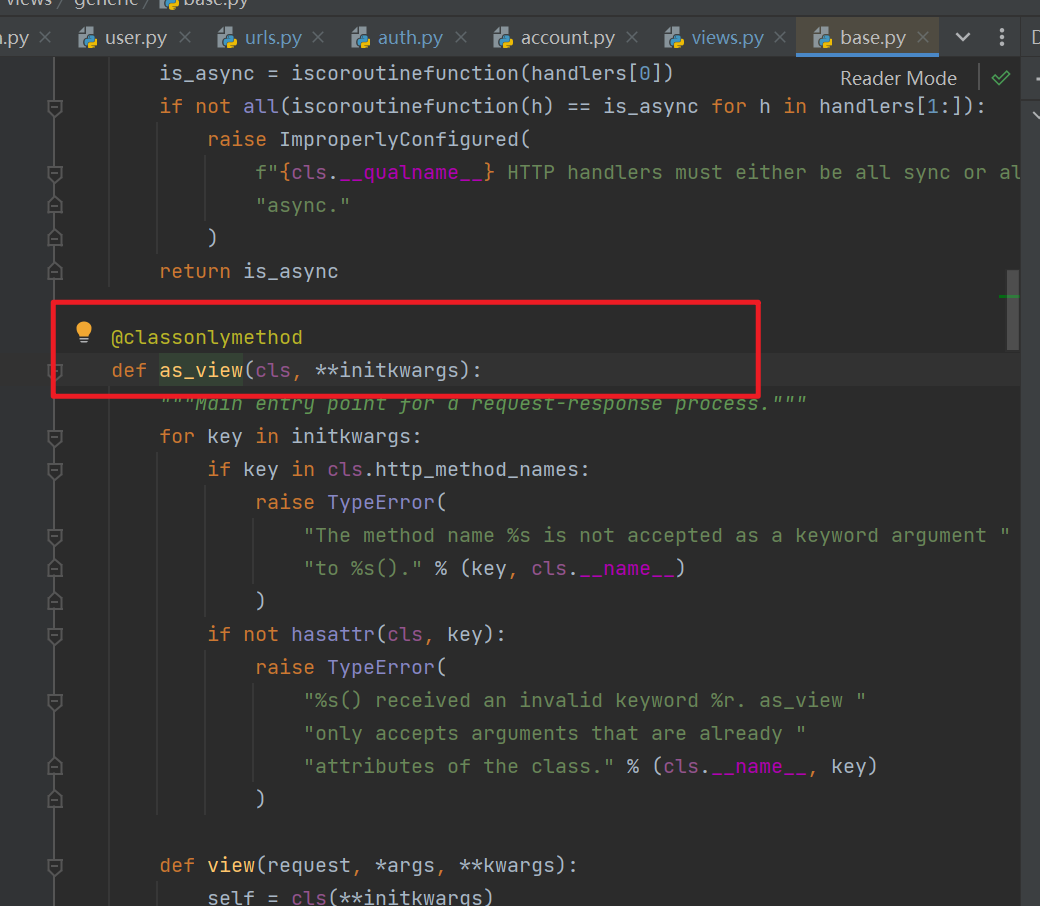Click the highlighted as_view function name
Image resolution: width=1040 pixels, height=906 pixels.
click(x=200, y=370)
